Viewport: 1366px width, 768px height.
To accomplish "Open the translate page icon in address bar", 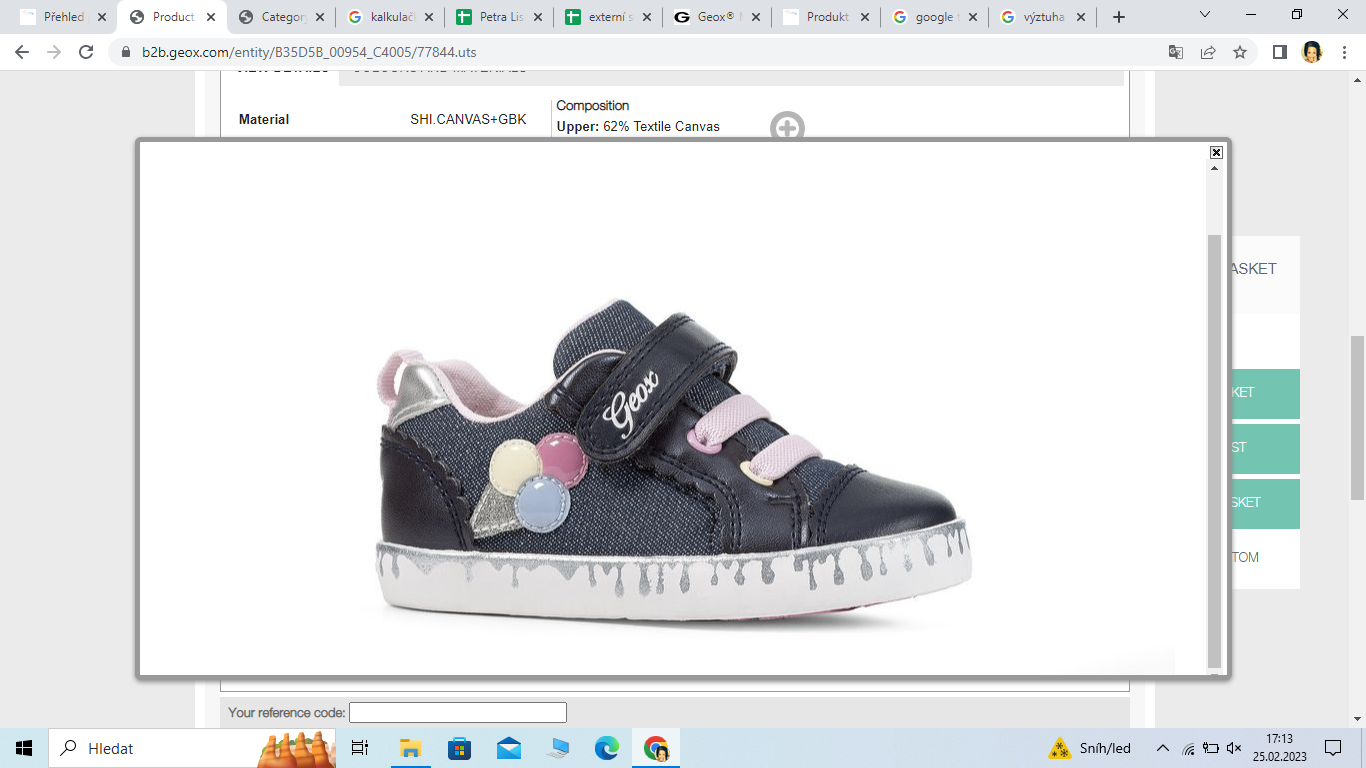I will 1176,52.
